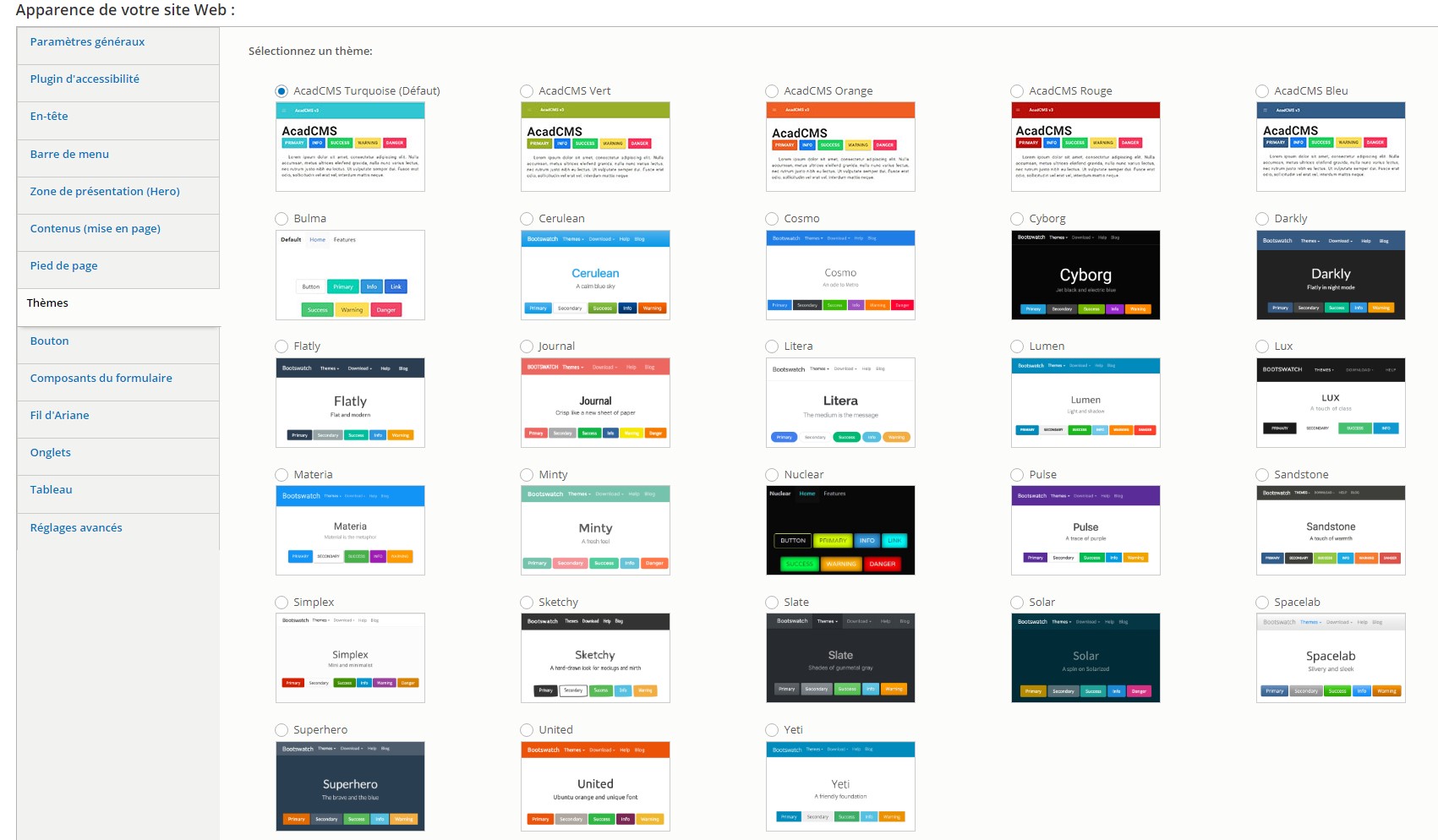
Task: Select the Litera radio button
Action: [772, 346]
